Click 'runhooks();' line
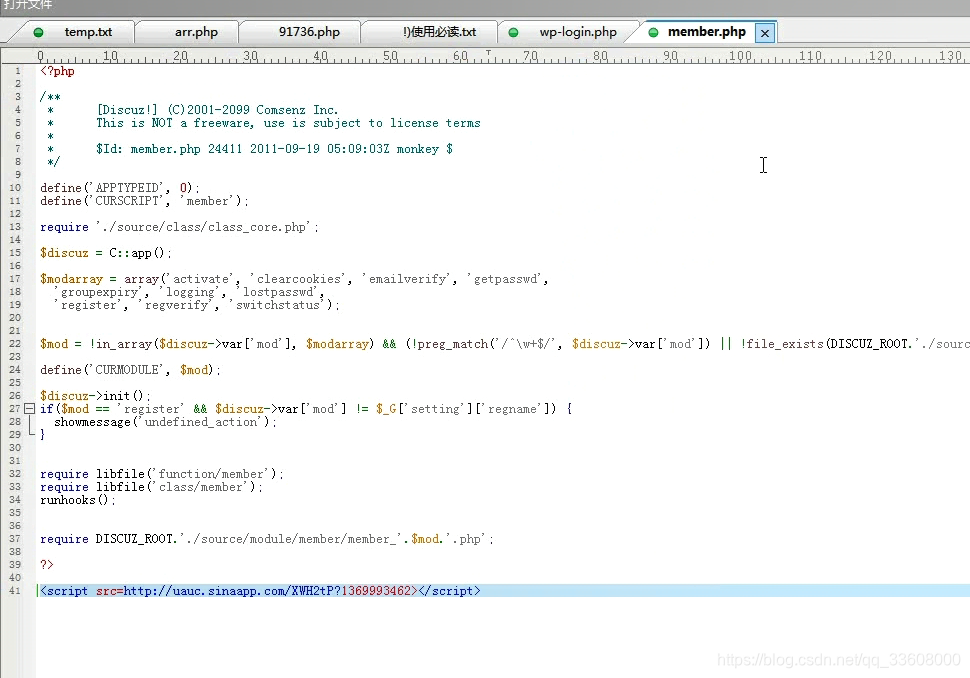The height and width of the screenshot is (678, 970). coord(77,500)
